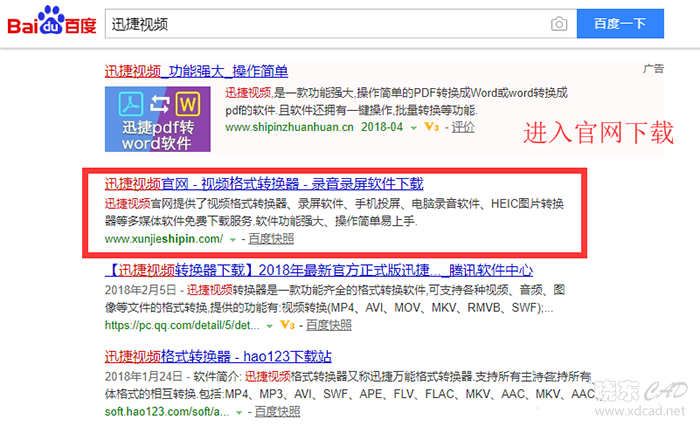
Task: Open 迅捷视频官网 - 视频格式转换器 result
Action: [264, 184]
